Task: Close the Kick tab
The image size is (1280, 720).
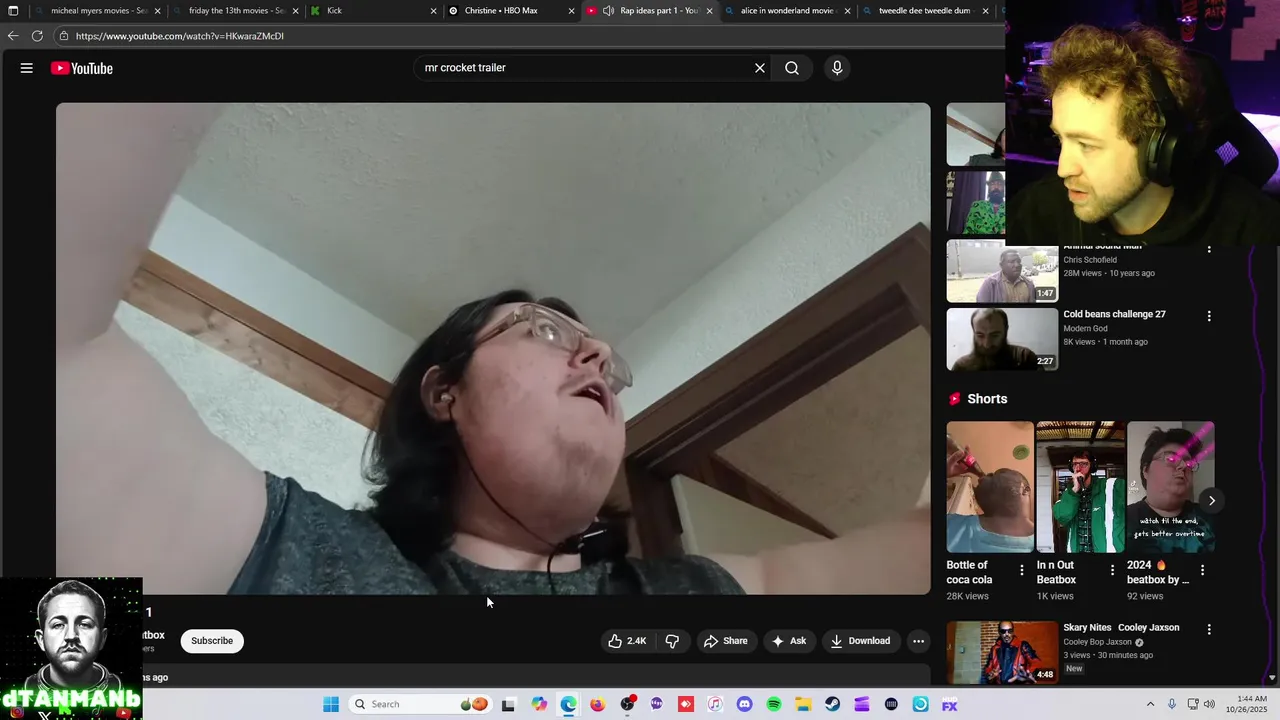Action: point(434,11)
